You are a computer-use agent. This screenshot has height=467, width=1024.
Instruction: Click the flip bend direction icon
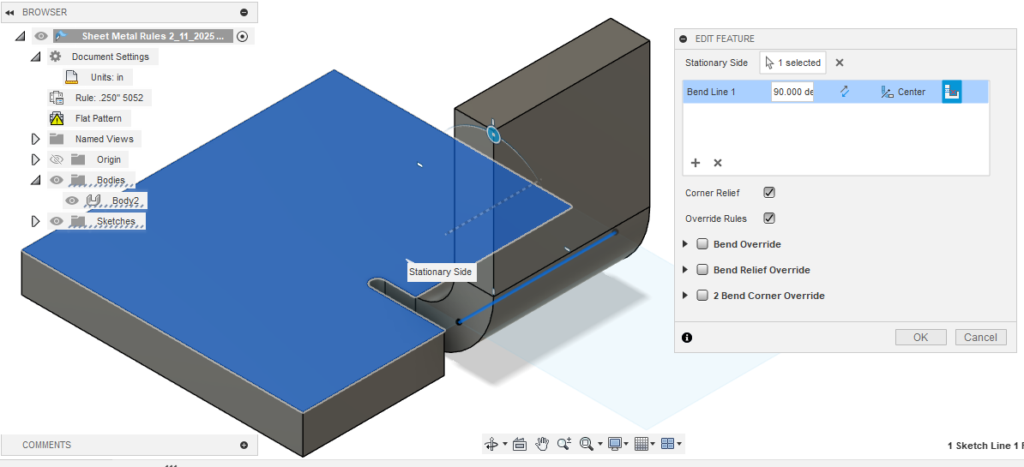pos(844,92)
